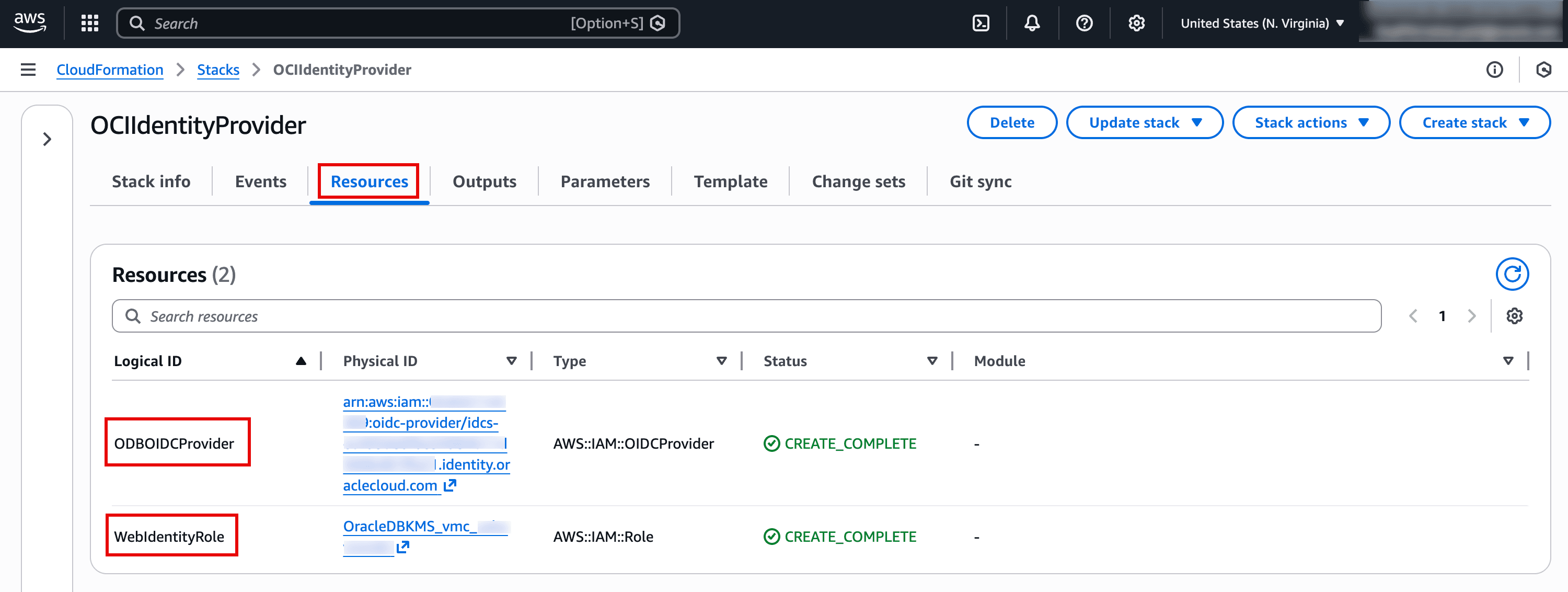Image resolution: width=1568 pixels, height=592 pixels.
Task: Click the OCIIdentityProvider stack title
Action: click(198, 125)
